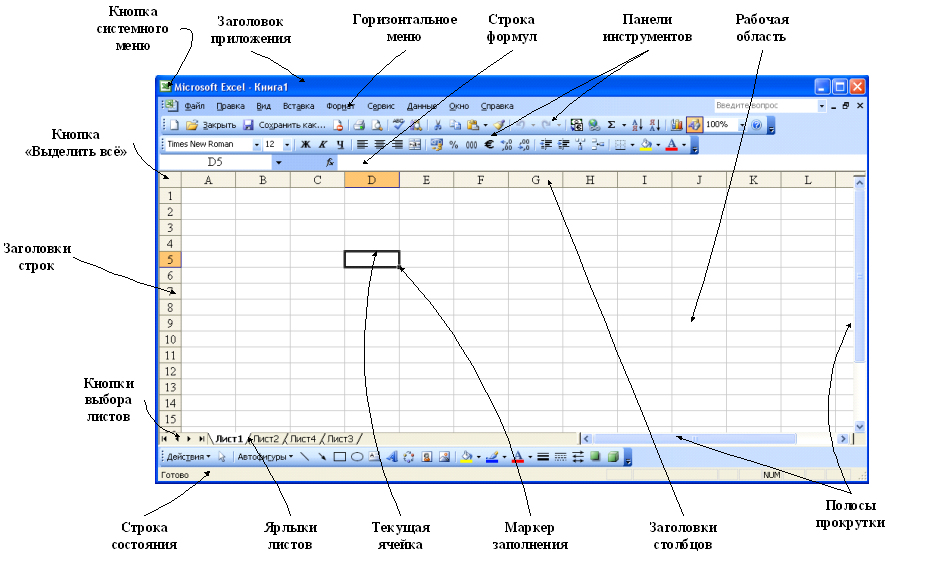The height and width of the screenshot is (581, 935).
Task: Click the Format Painter brush icon
Action: (500, 125)
